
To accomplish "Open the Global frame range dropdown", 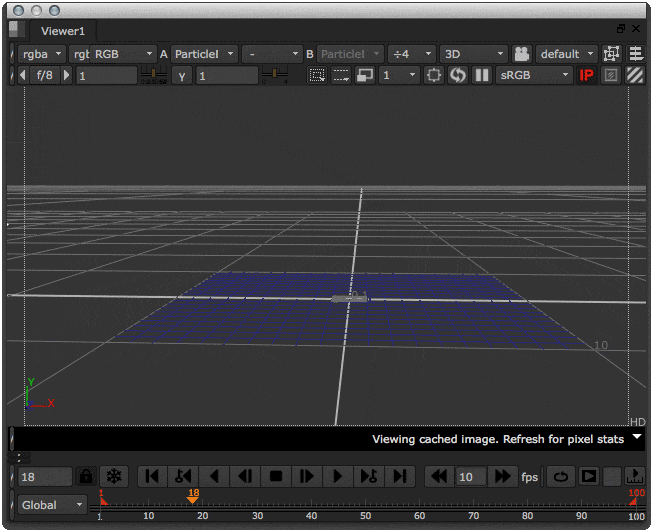I will pyautogui.click(x=52, y=505).
